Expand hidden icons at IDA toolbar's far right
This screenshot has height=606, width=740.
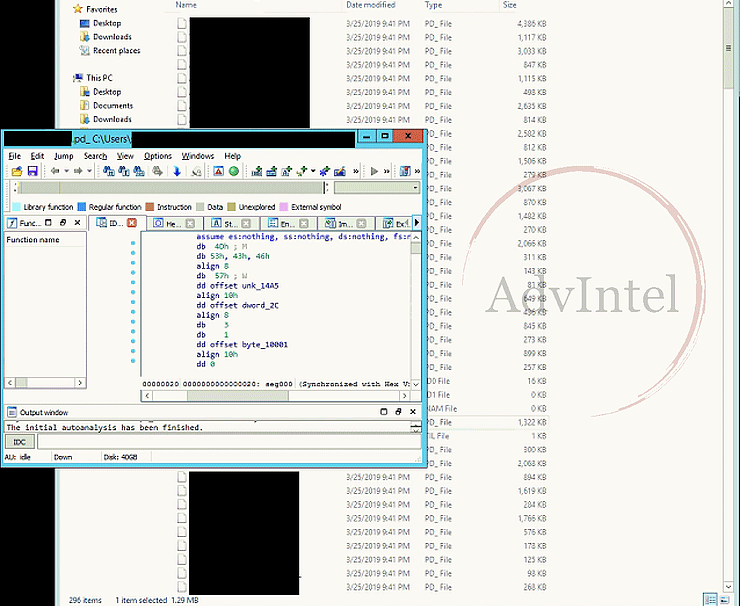tap(417, 171)
